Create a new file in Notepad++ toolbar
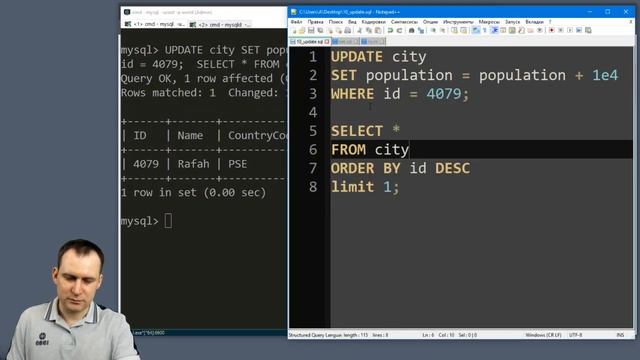Screen dimensions: 640x360 (294, 30)
